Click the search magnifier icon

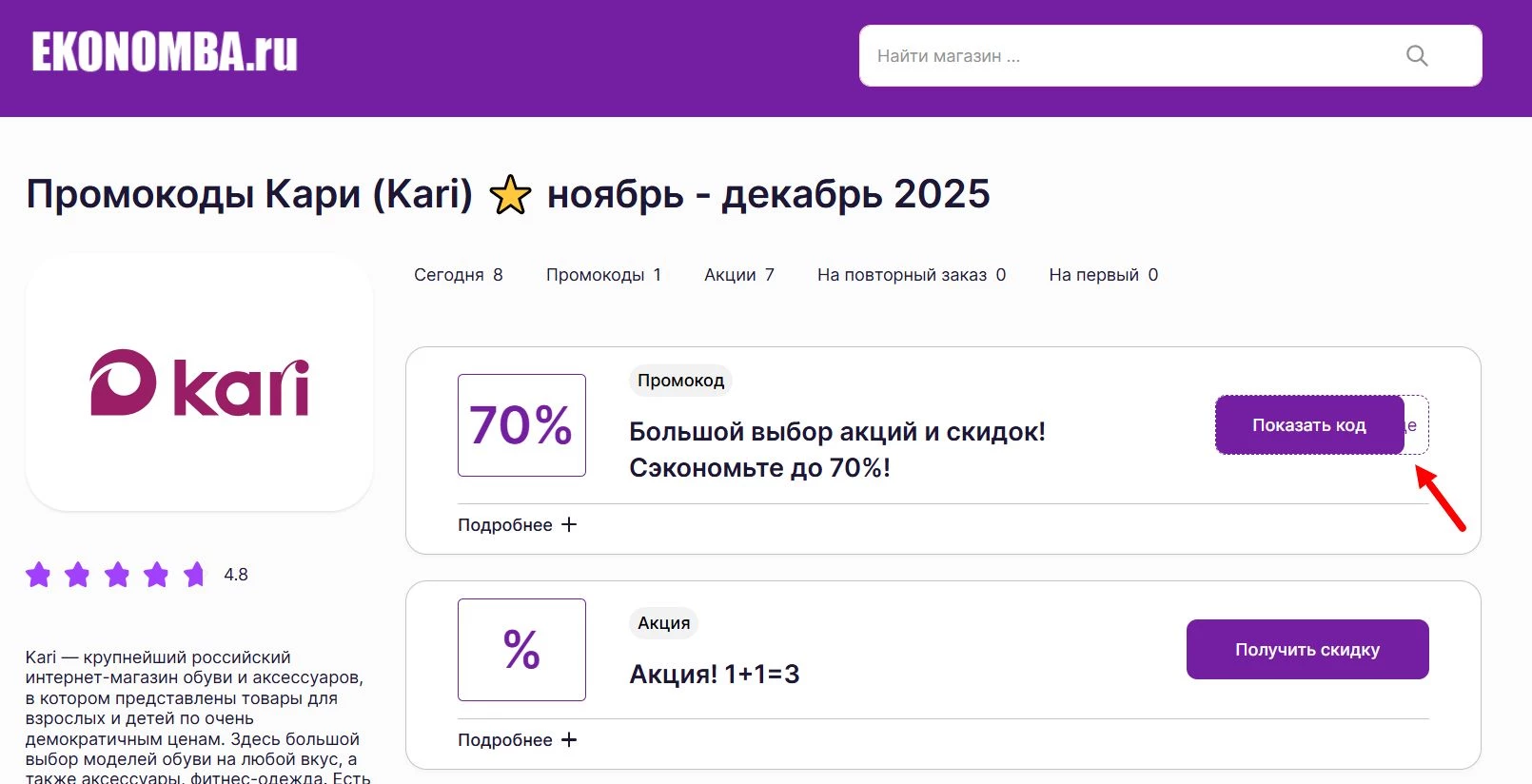(x=1417, y=56)
